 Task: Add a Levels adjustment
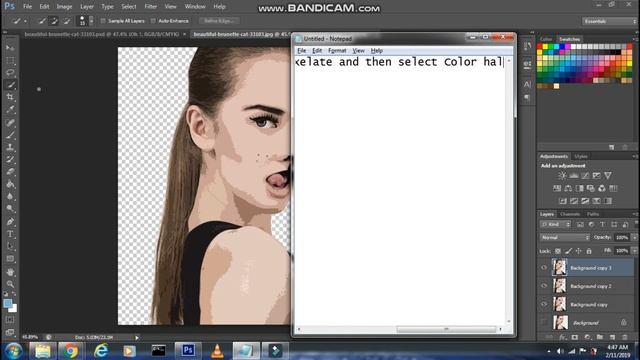[x=573, y=176]
